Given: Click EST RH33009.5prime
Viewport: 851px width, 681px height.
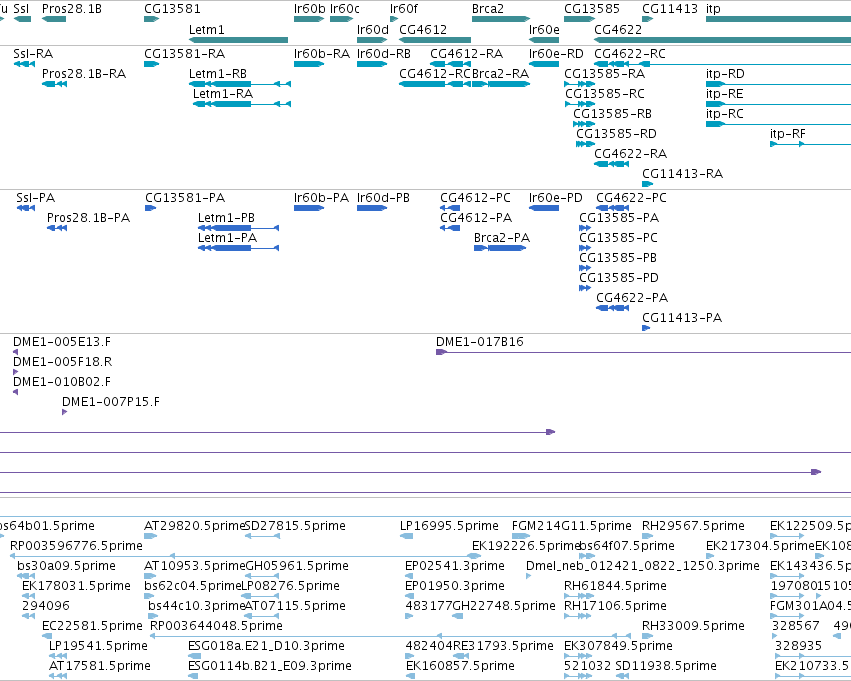Looking at the screenshot, I should click(693, 626).
